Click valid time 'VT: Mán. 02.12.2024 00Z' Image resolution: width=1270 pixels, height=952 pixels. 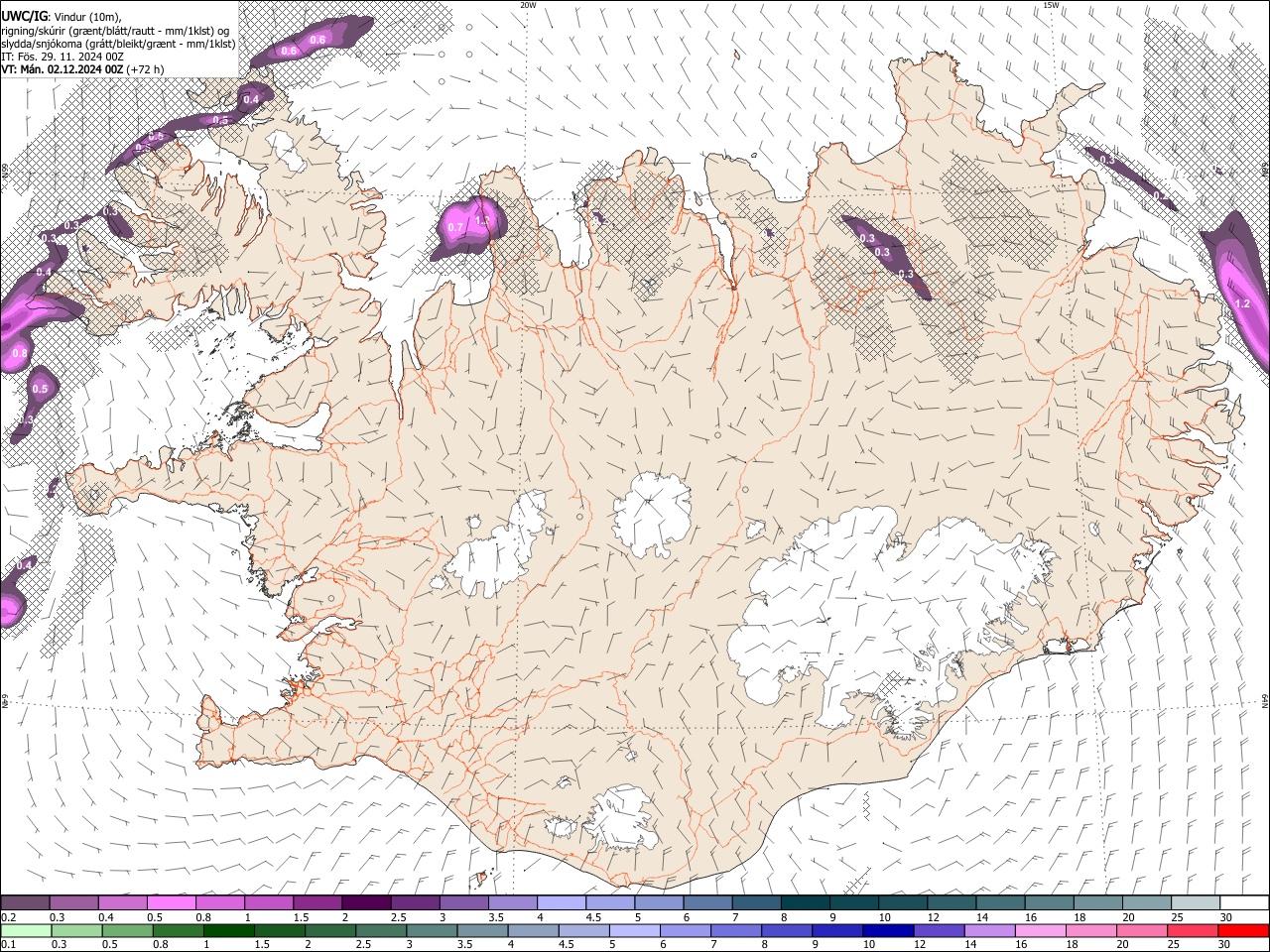pos(62,69)
